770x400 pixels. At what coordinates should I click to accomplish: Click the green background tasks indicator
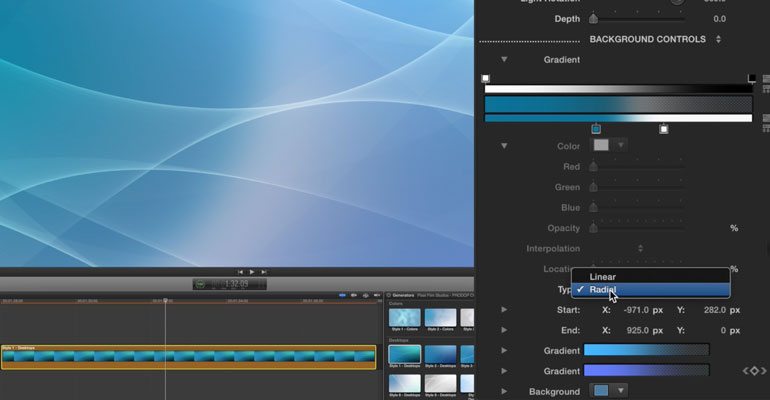200,284
